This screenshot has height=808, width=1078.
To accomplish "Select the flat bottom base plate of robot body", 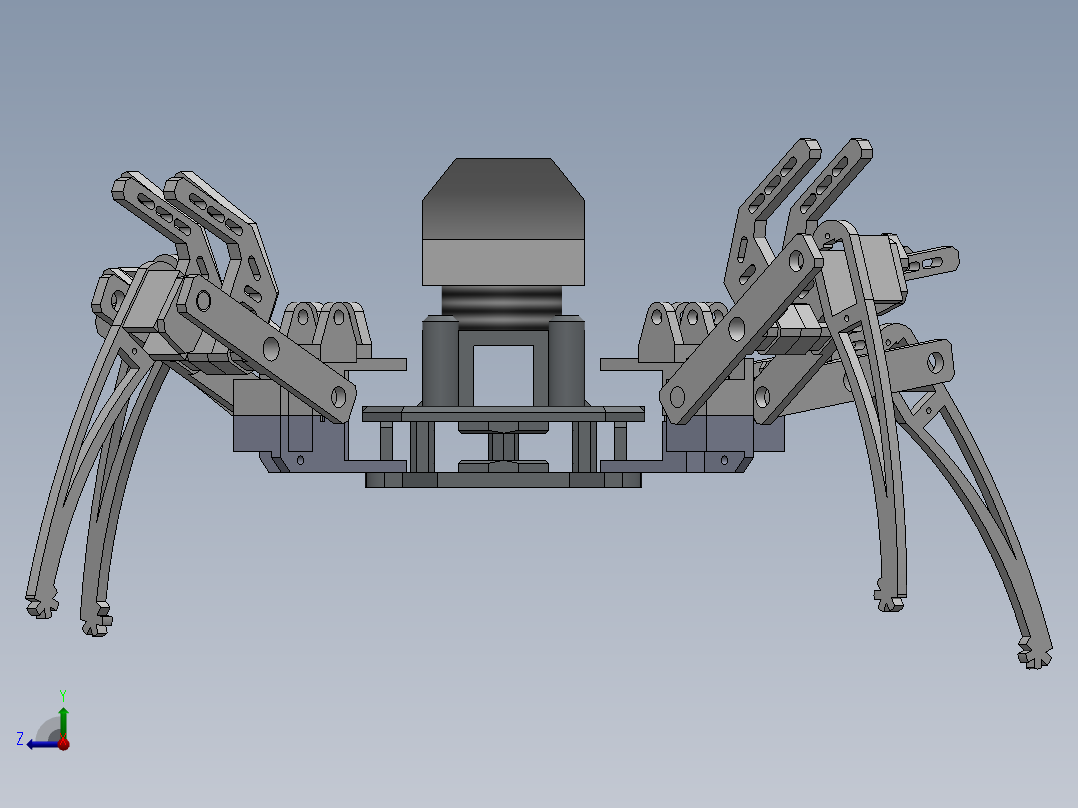I will point(503,479).
